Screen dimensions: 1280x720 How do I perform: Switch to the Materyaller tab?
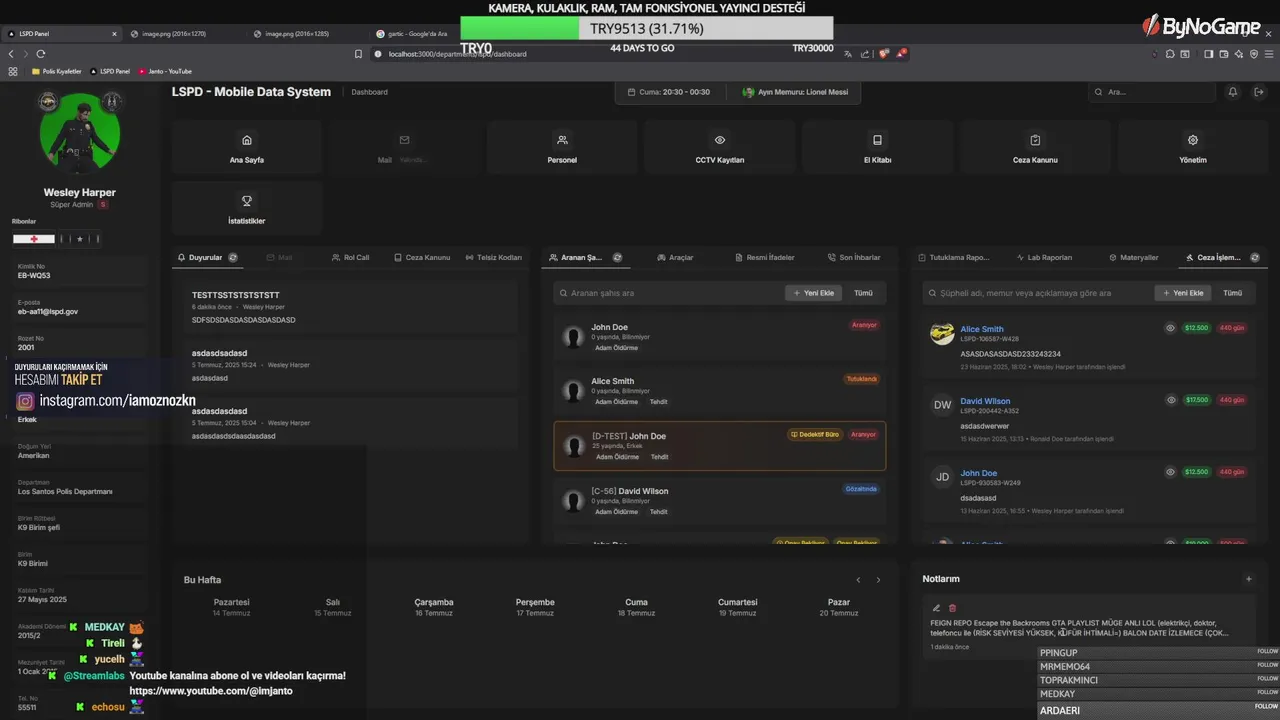(x=1133, y=257)
